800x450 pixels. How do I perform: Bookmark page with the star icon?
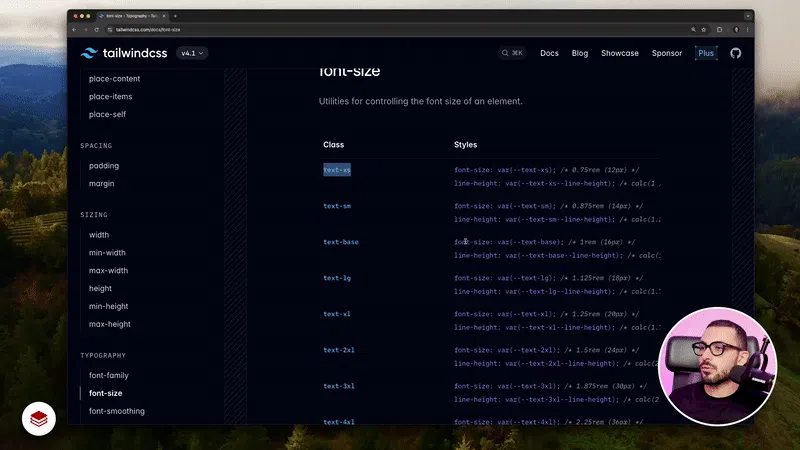click(x=704, y=30)
